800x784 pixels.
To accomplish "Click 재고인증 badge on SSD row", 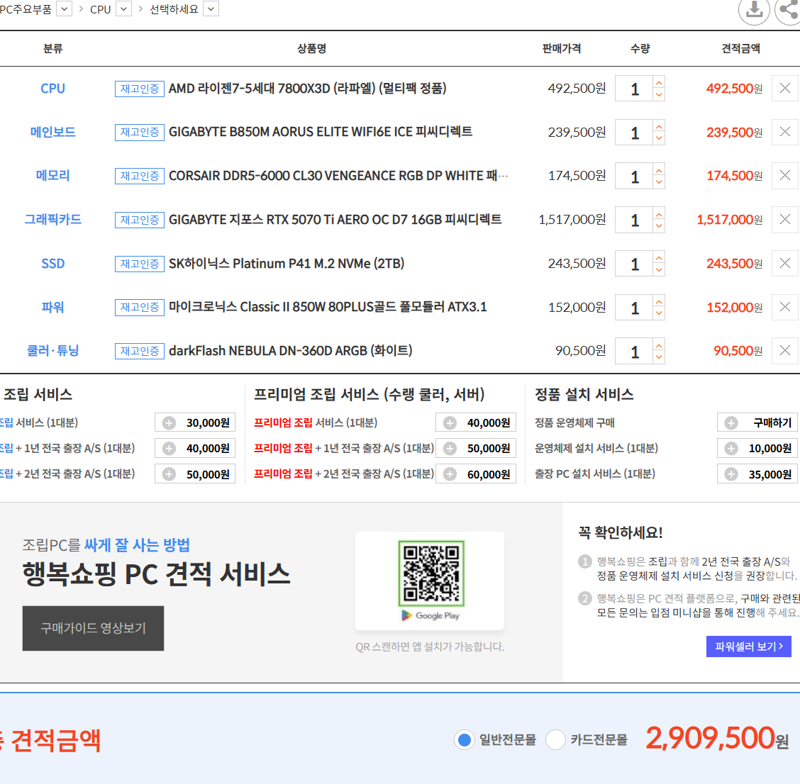I will (x=139, y=264).
